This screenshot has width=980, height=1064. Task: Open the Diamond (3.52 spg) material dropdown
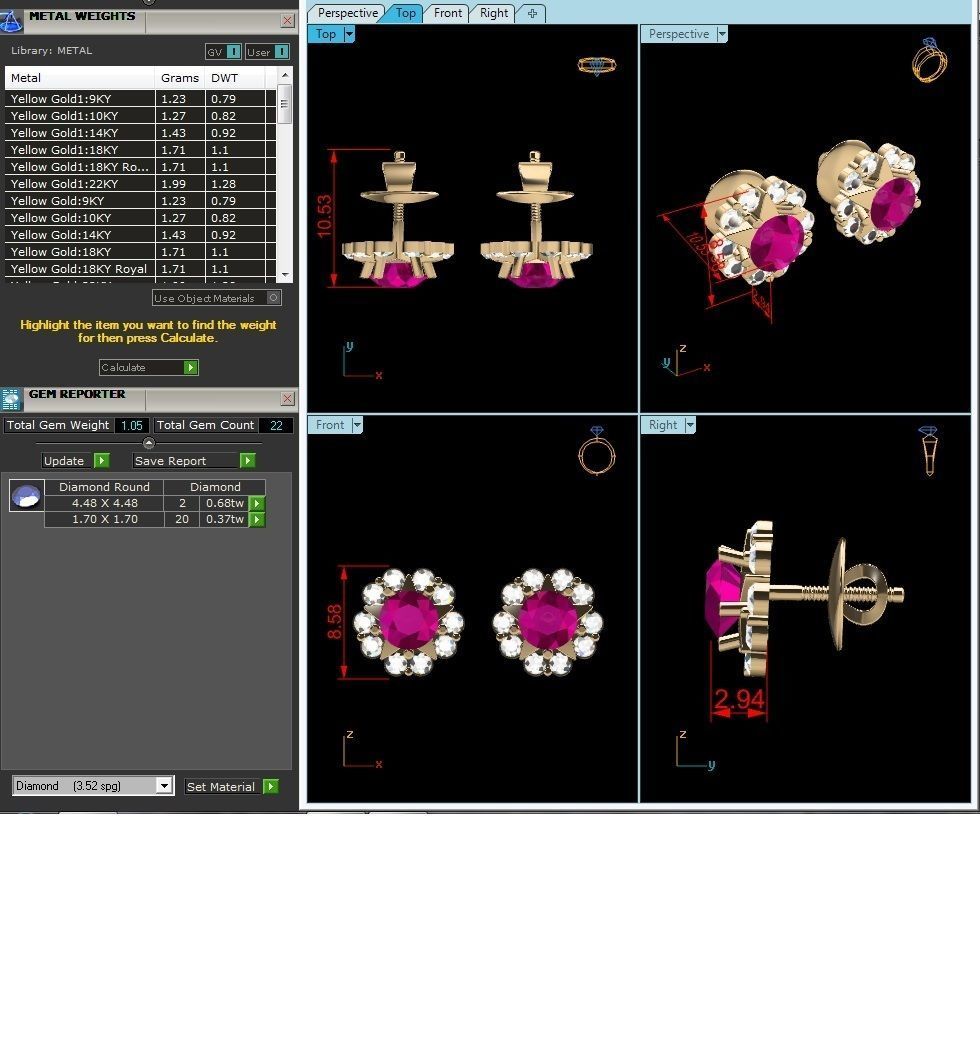pos(164,785)
